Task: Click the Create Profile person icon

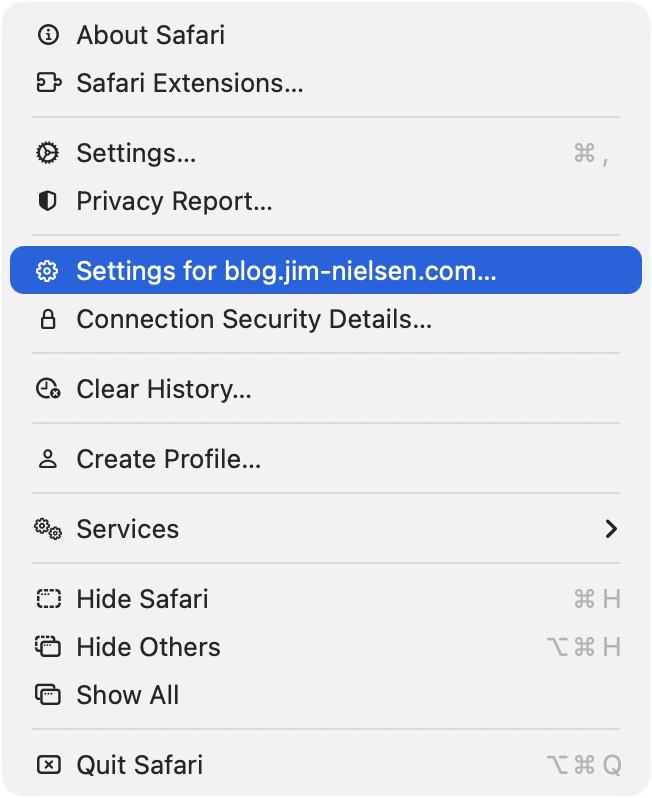Action: (x=47, y=459)
